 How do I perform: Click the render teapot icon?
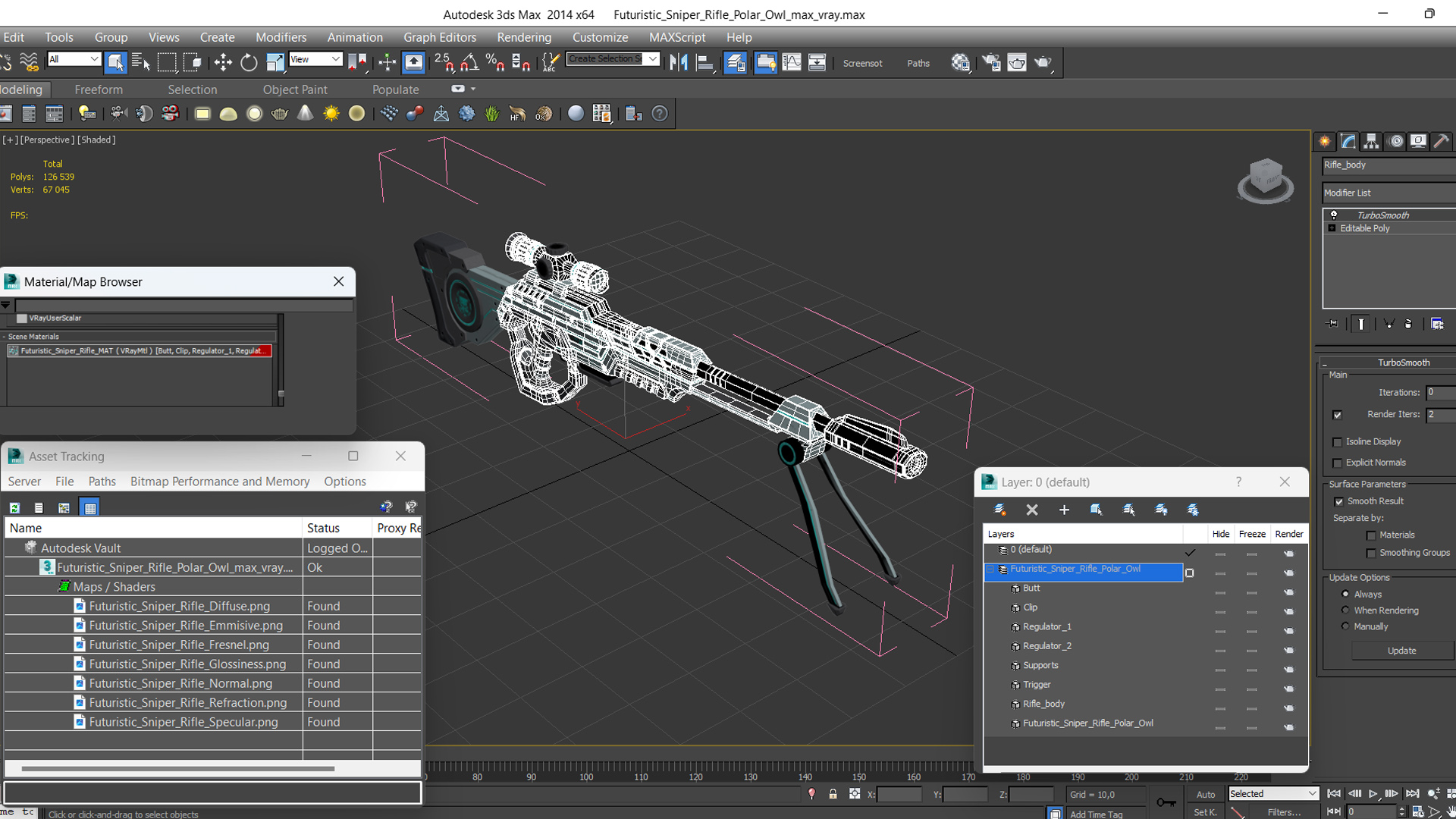pyautogui.click(x=1043, y=63)
